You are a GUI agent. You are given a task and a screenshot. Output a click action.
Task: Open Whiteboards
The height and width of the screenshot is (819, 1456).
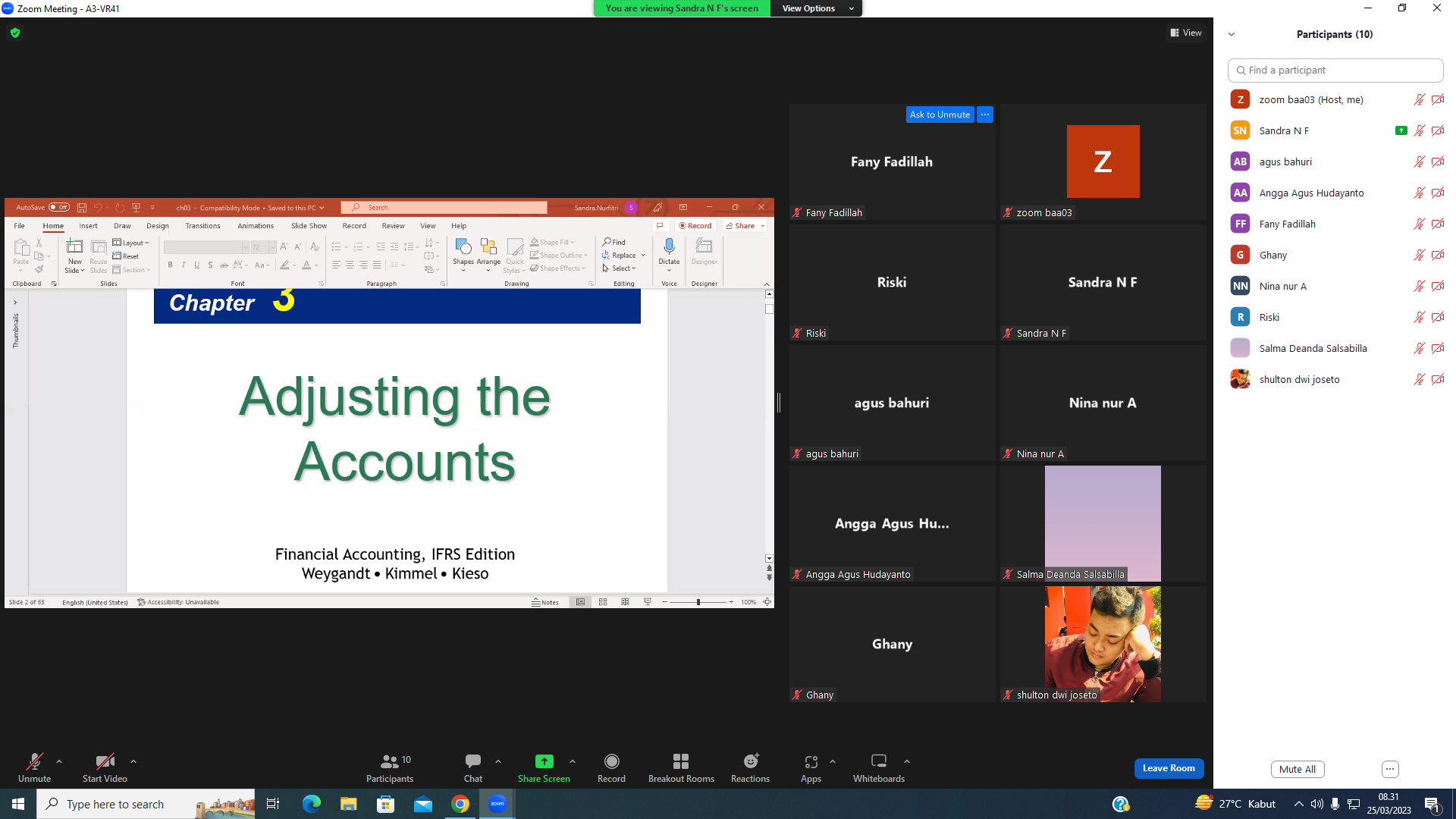[879, 767]
